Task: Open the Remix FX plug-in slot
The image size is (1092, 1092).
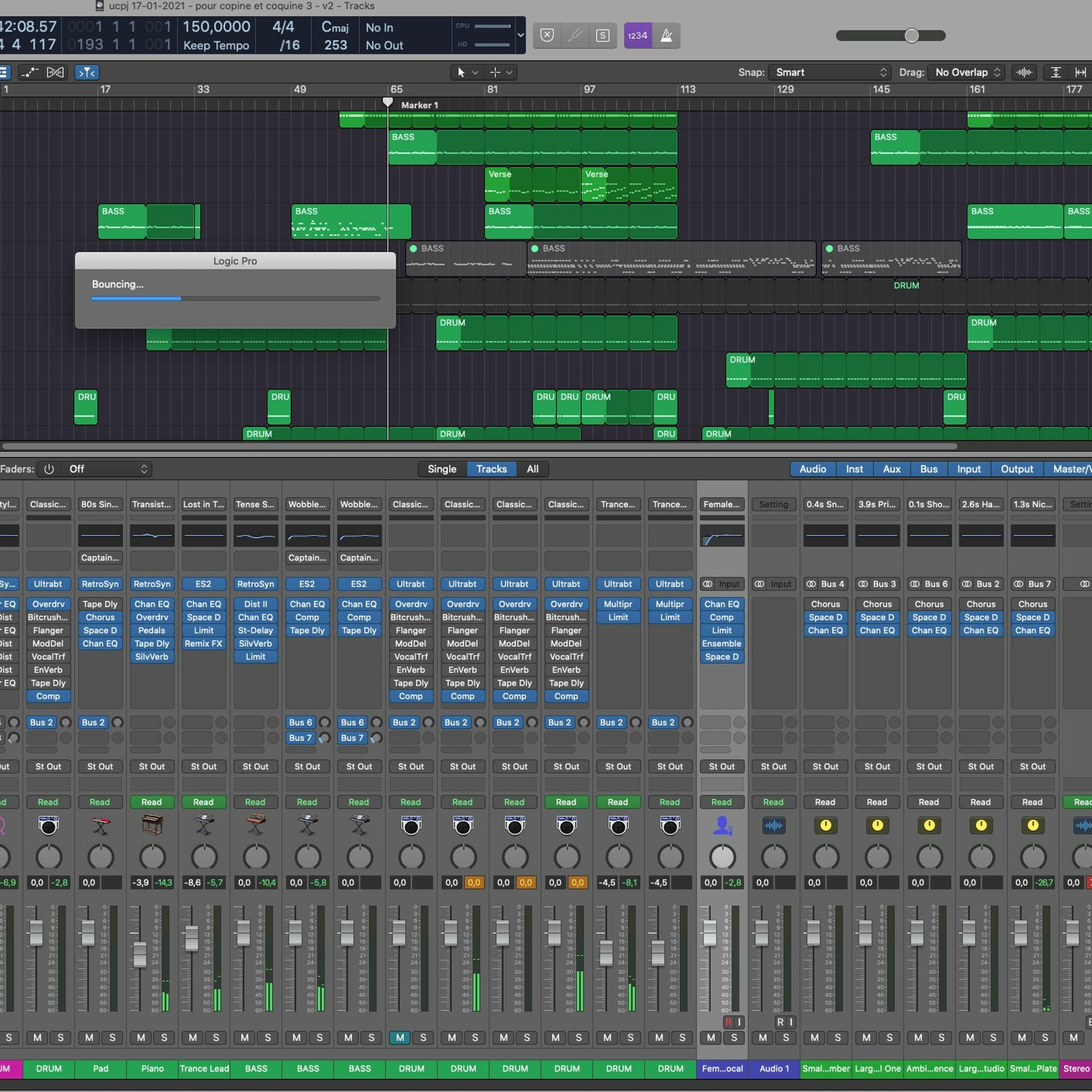Action: 203,644
